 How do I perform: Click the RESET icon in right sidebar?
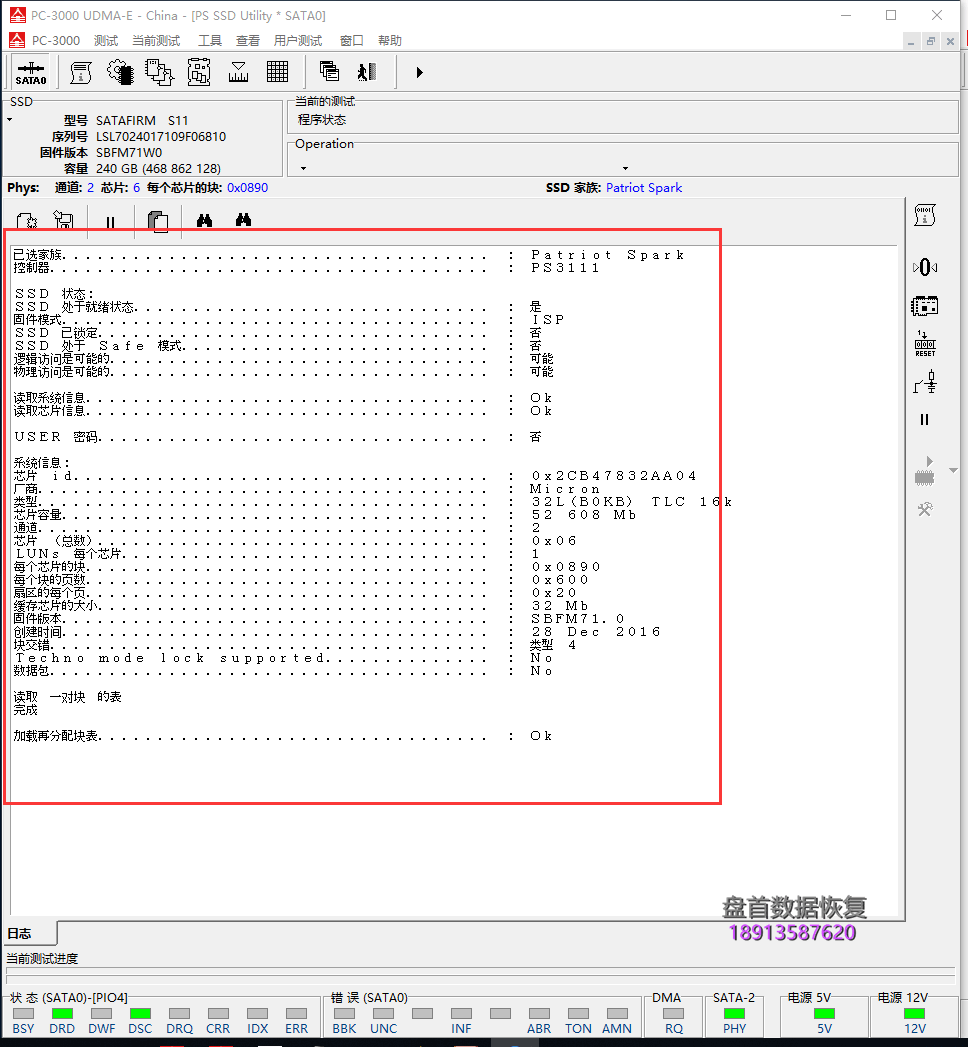[925, 344]
